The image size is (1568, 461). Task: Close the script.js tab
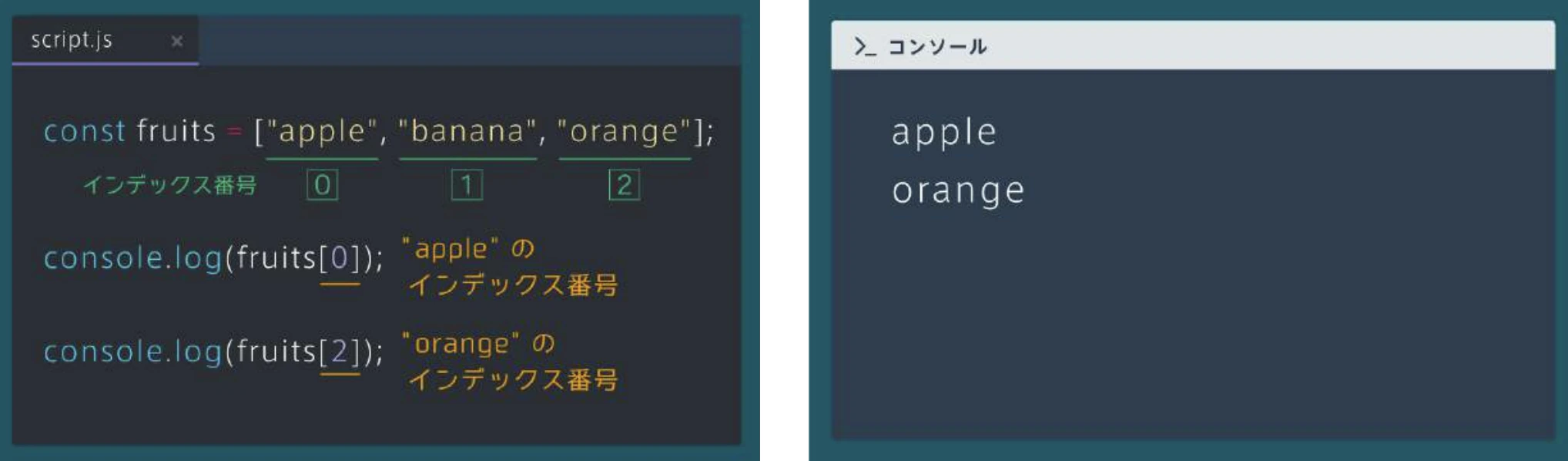coord(177,41)
